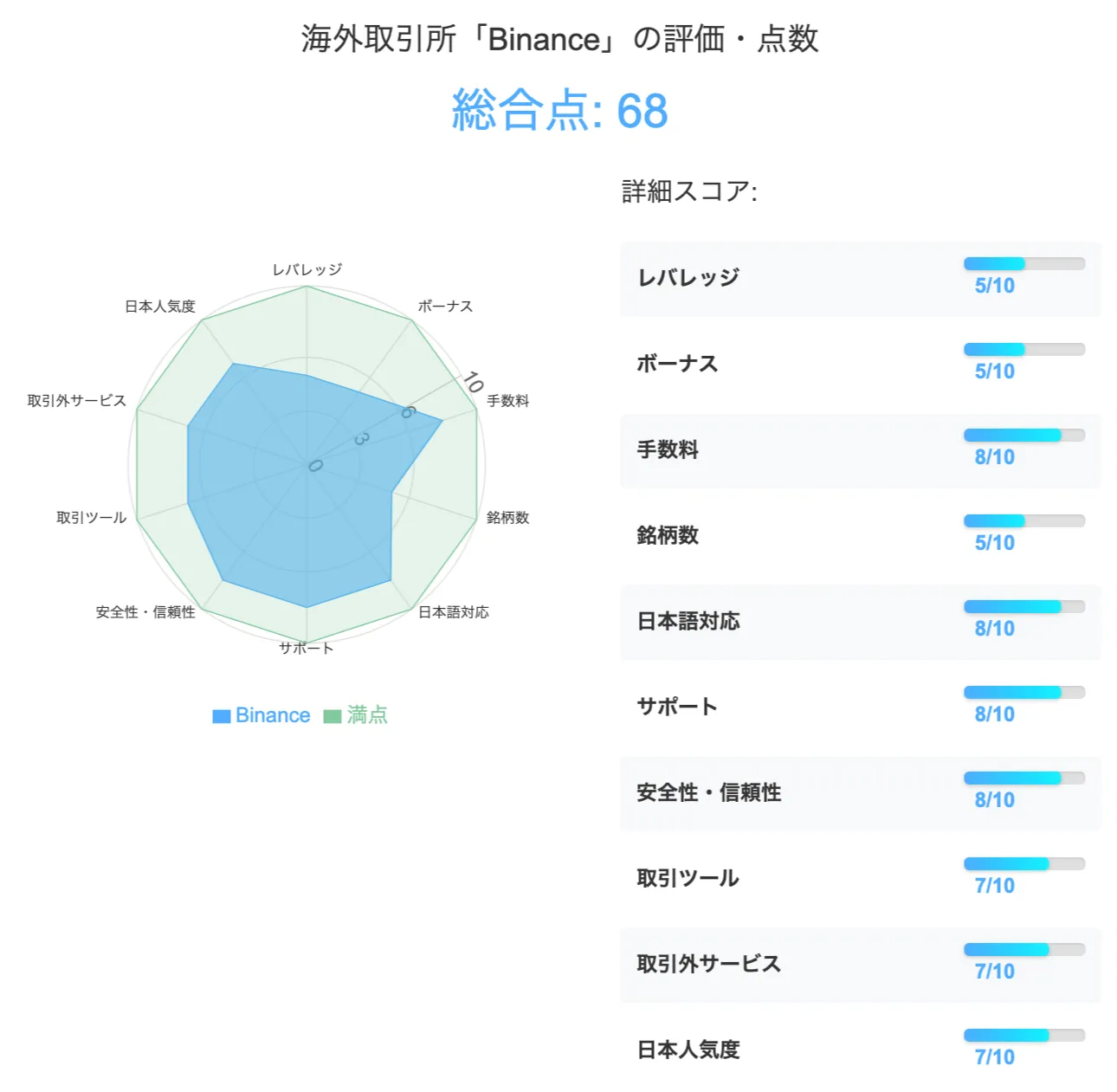The width and height of the screenshot is (1117, 1092).
Task: Click the radar chart scale tick 3
Action: tap(362, 439)
